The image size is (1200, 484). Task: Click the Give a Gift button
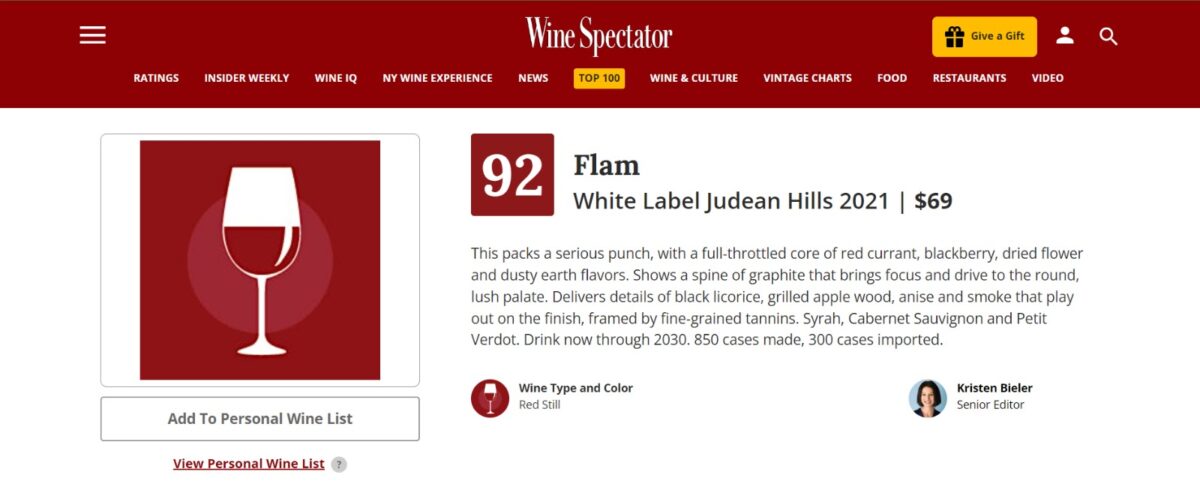984,36
